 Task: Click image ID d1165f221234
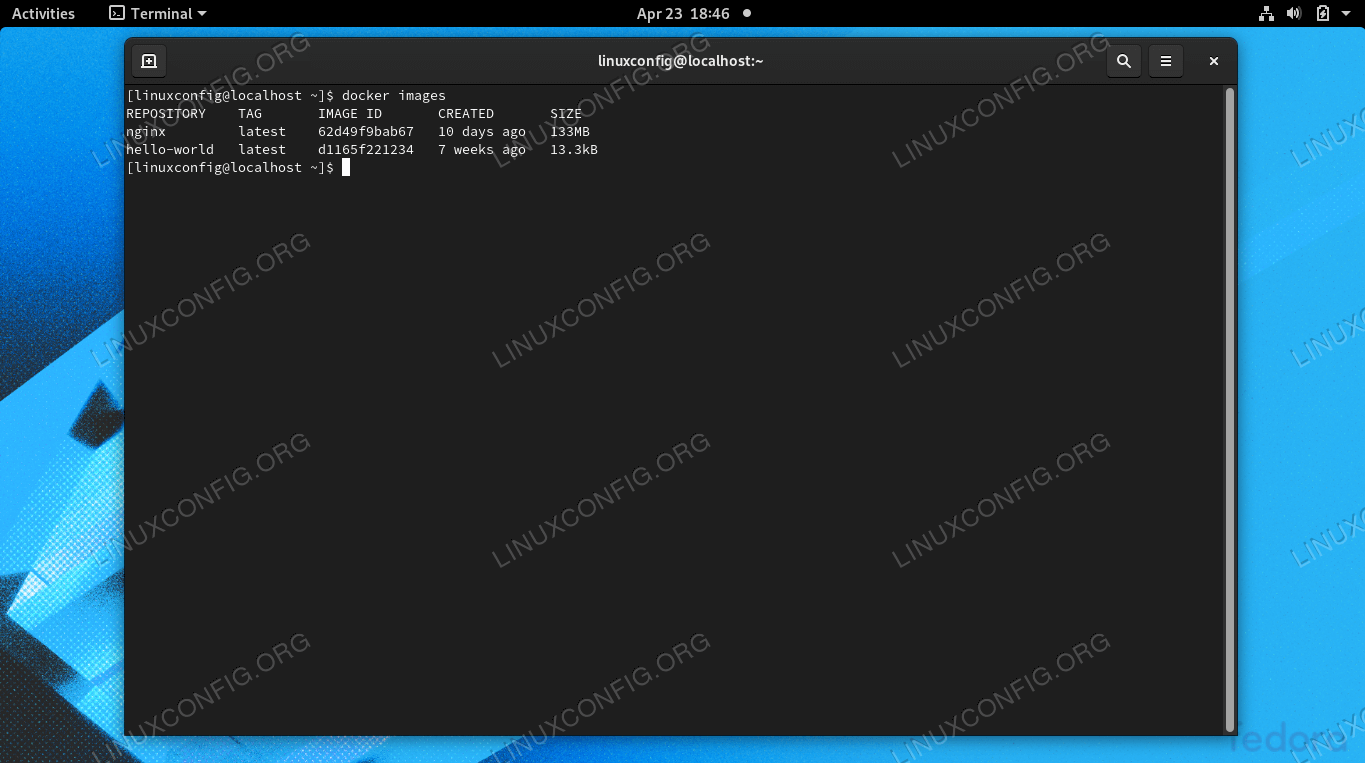(x=366, y=150)
